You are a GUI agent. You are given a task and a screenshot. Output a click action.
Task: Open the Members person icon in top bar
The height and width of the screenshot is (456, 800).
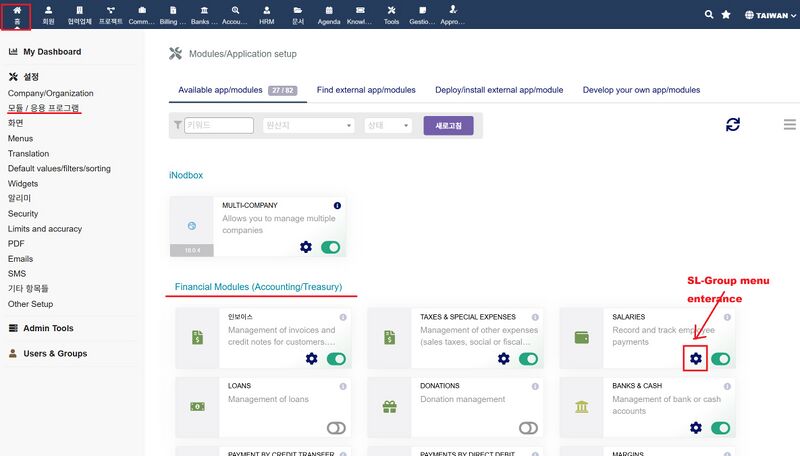click(x=48, y=10)
